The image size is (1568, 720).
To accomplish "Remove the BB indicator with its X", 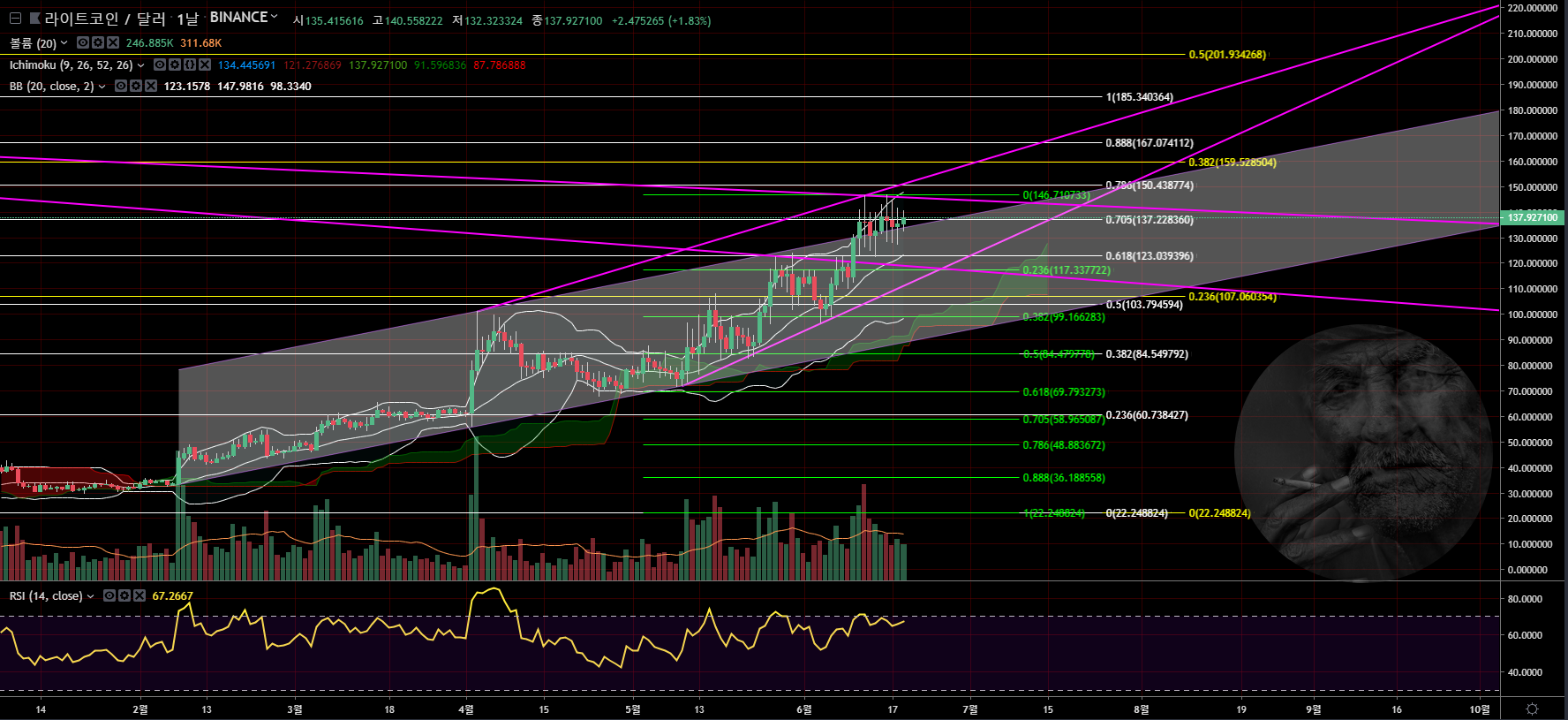I will 151,86.
